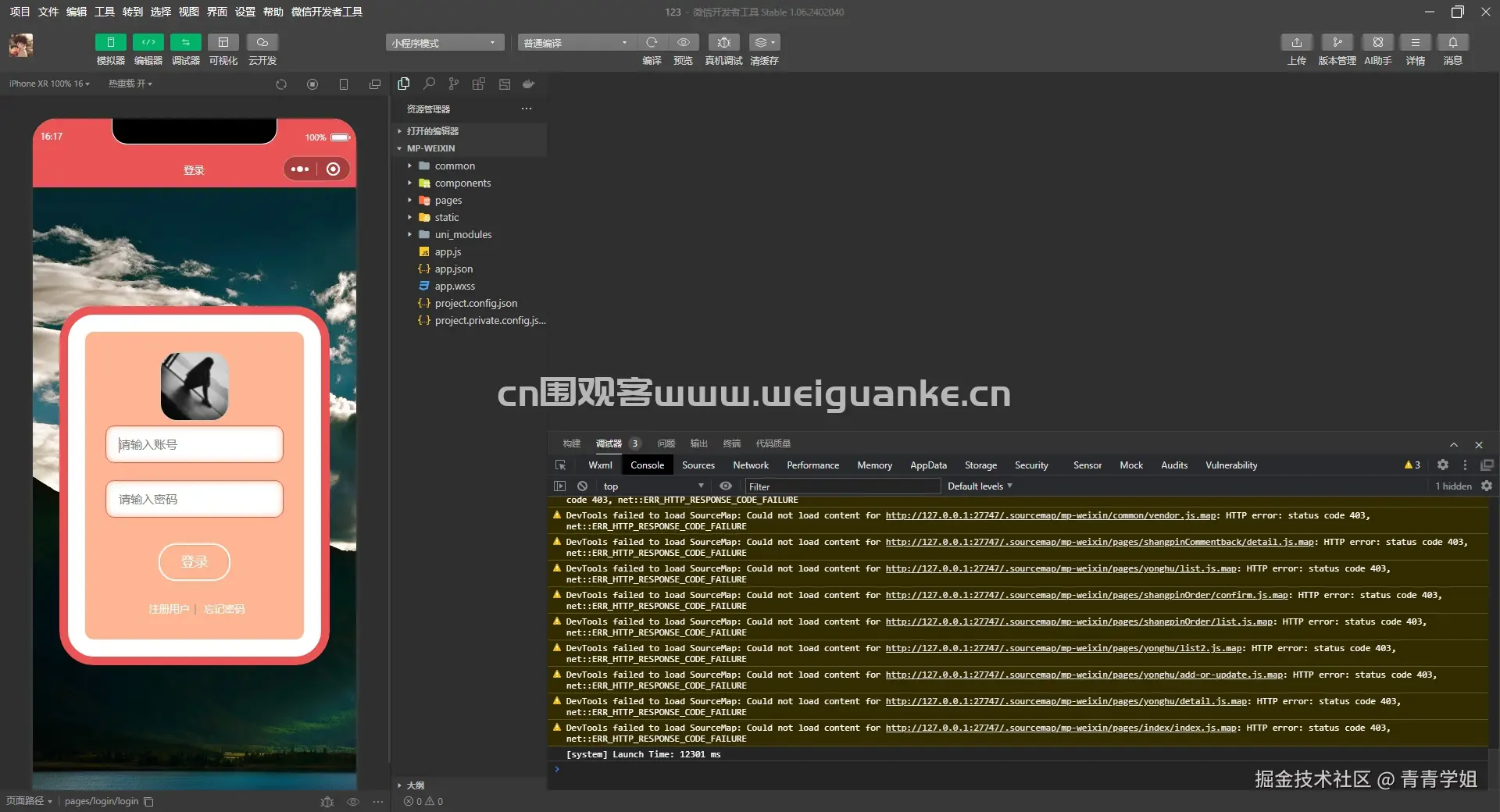Detach the simulator window icon
This screenshot has width=1500, height=812.
point(375,84)
